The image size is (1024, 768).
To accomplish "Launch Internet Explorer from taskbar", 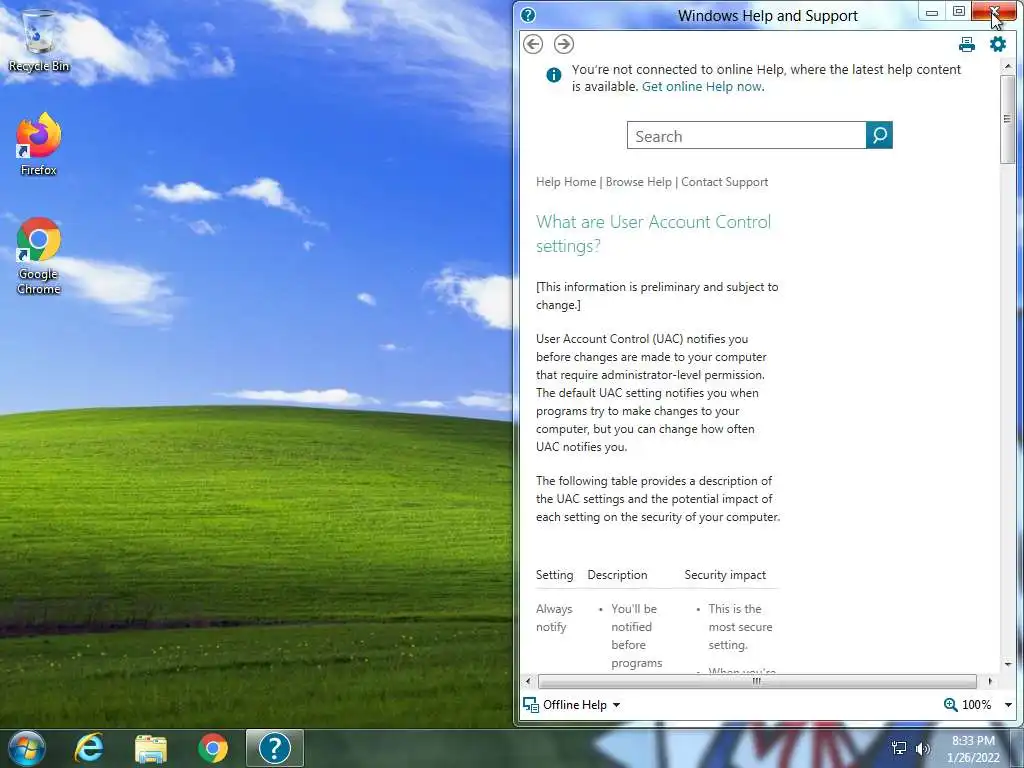I will click(89, 748).
